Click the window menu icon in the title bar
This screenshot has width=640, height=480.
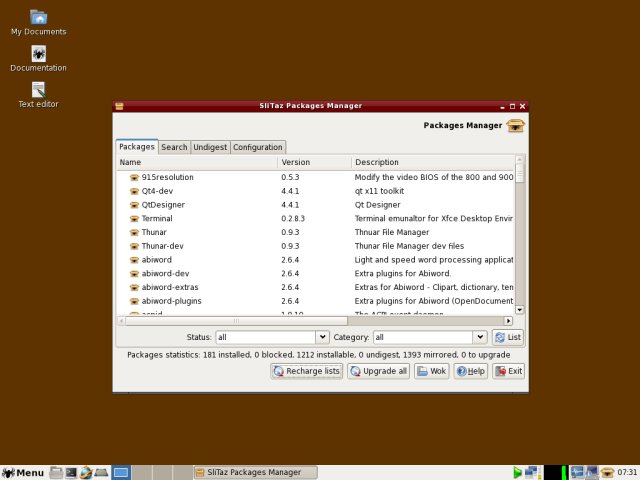tap(119, 106)
